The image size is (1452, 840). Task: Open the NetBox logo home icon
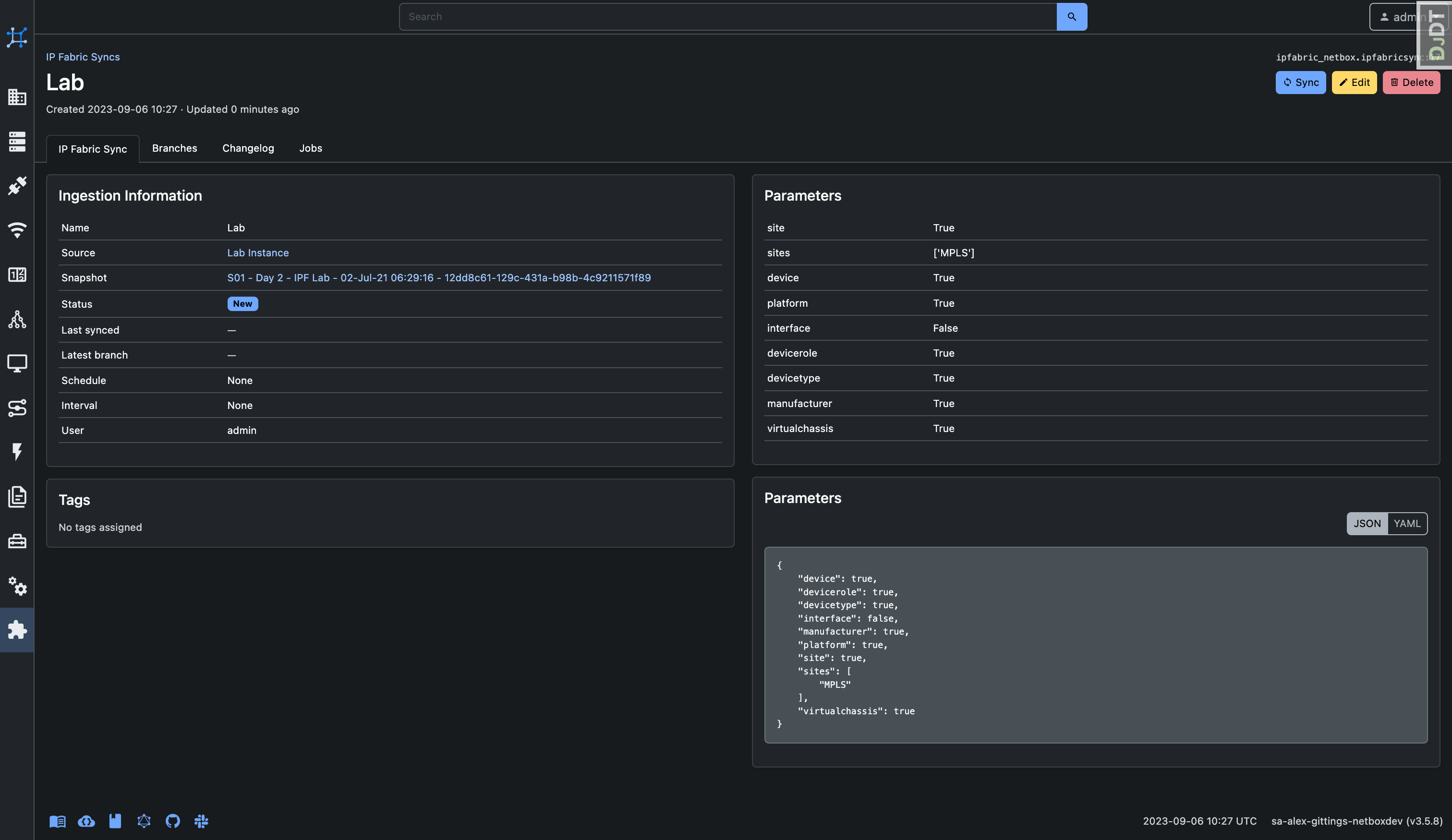point(17,37)
